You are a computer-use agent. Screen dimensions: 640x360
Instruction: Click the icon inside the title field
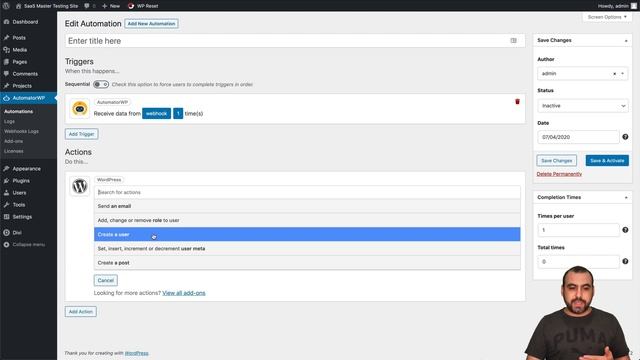(513, 41)
